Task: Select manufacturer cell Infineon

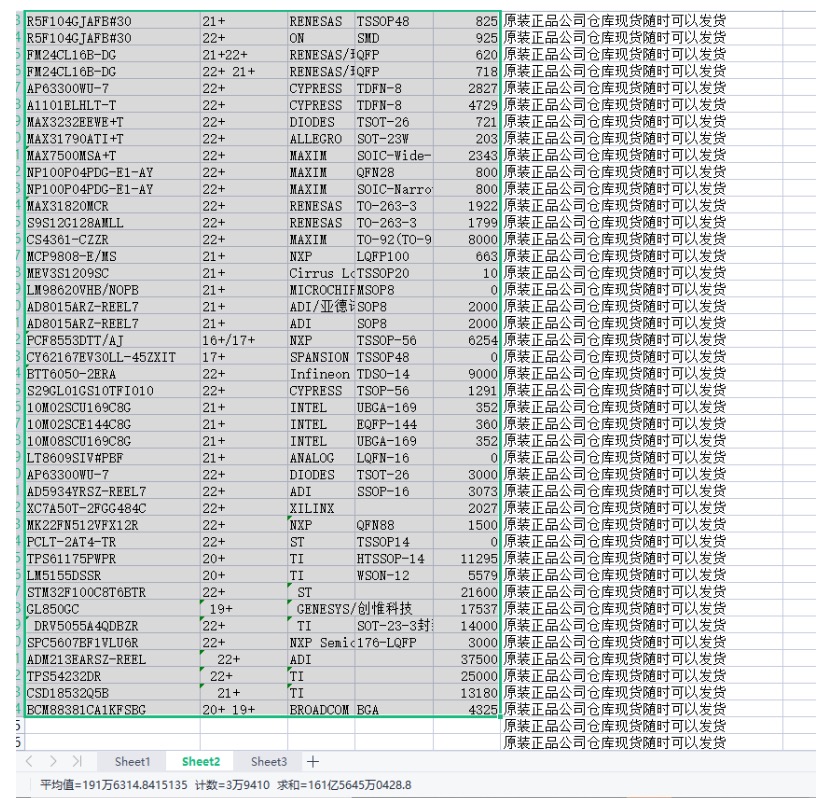Action: [321, 374]
